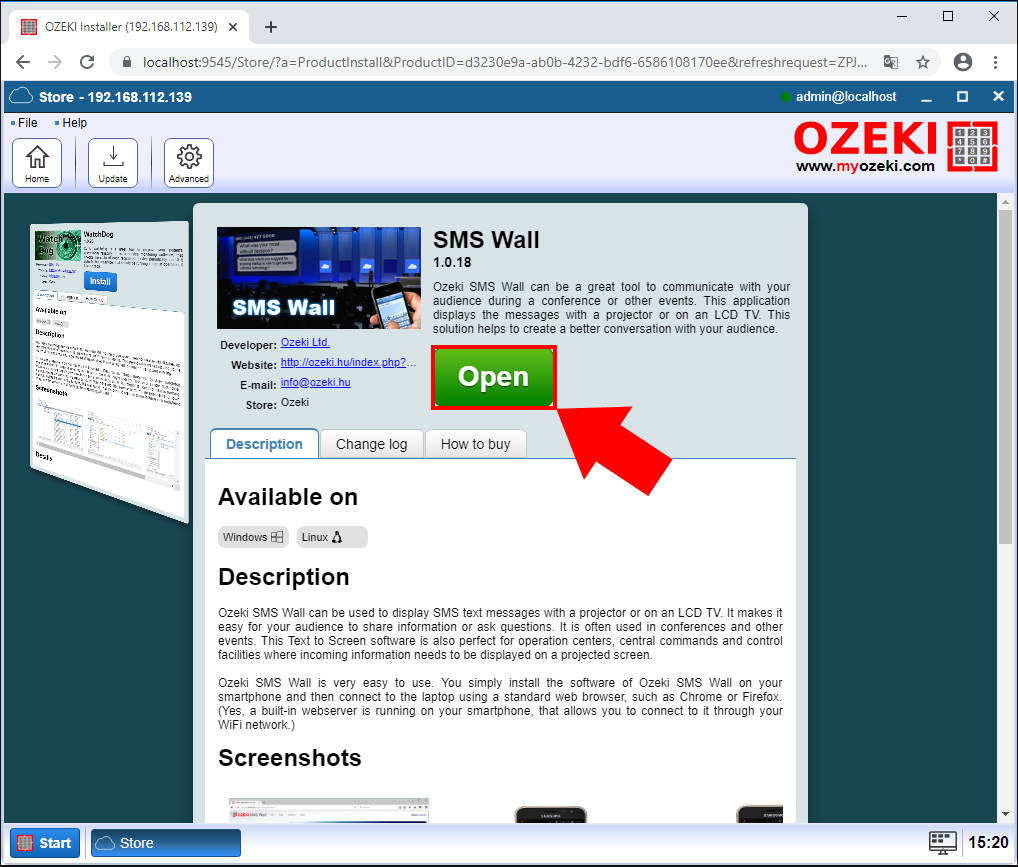Screen dimensions: 1018x867
Task: Click the first screenshot thumbnail
Action: coord(329,810)
